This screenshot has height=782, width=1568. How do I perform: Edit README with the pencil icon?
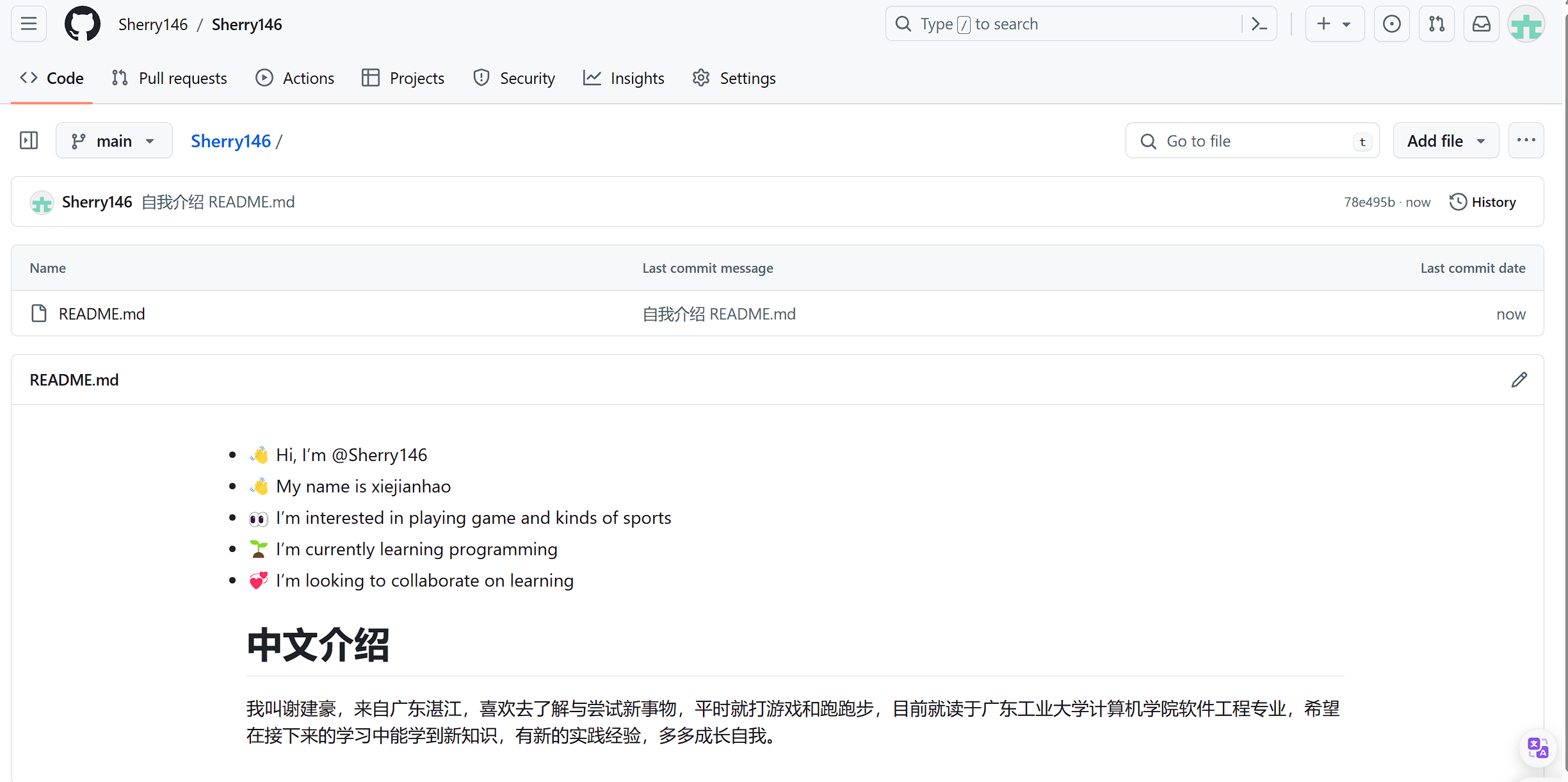point(1519,380)
